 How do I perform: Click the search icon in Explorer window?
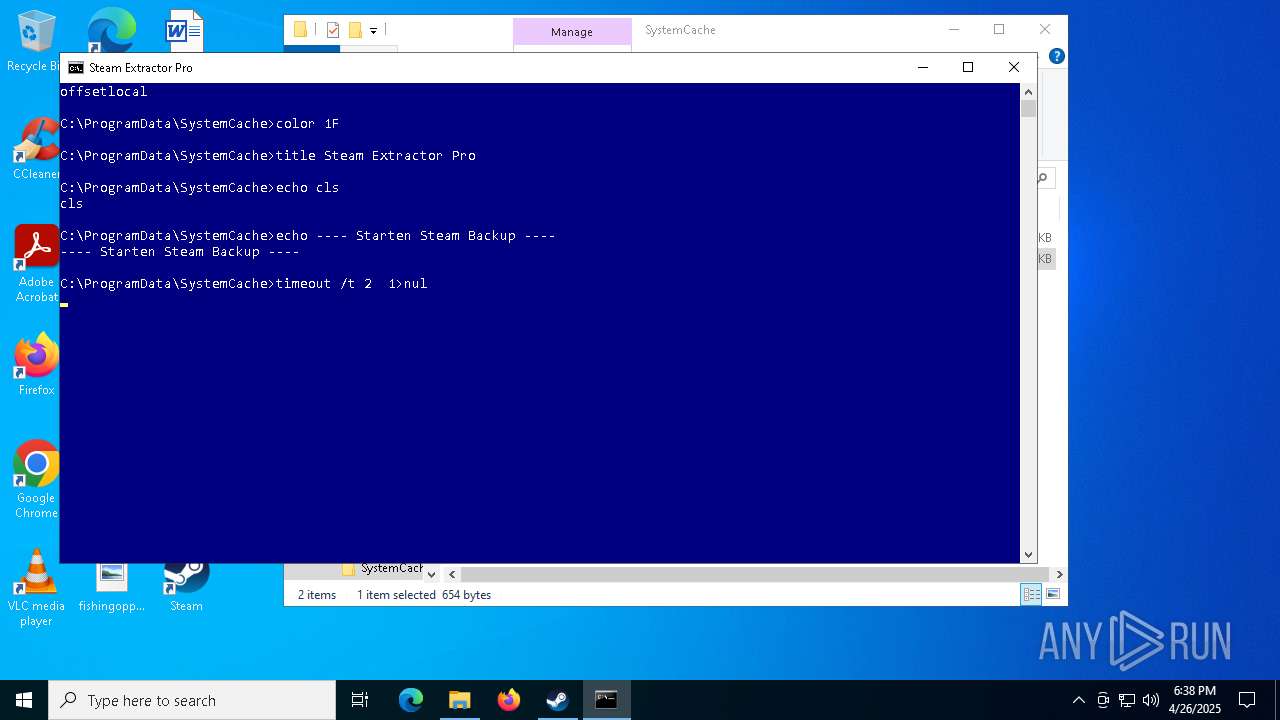click(1043, 178)
